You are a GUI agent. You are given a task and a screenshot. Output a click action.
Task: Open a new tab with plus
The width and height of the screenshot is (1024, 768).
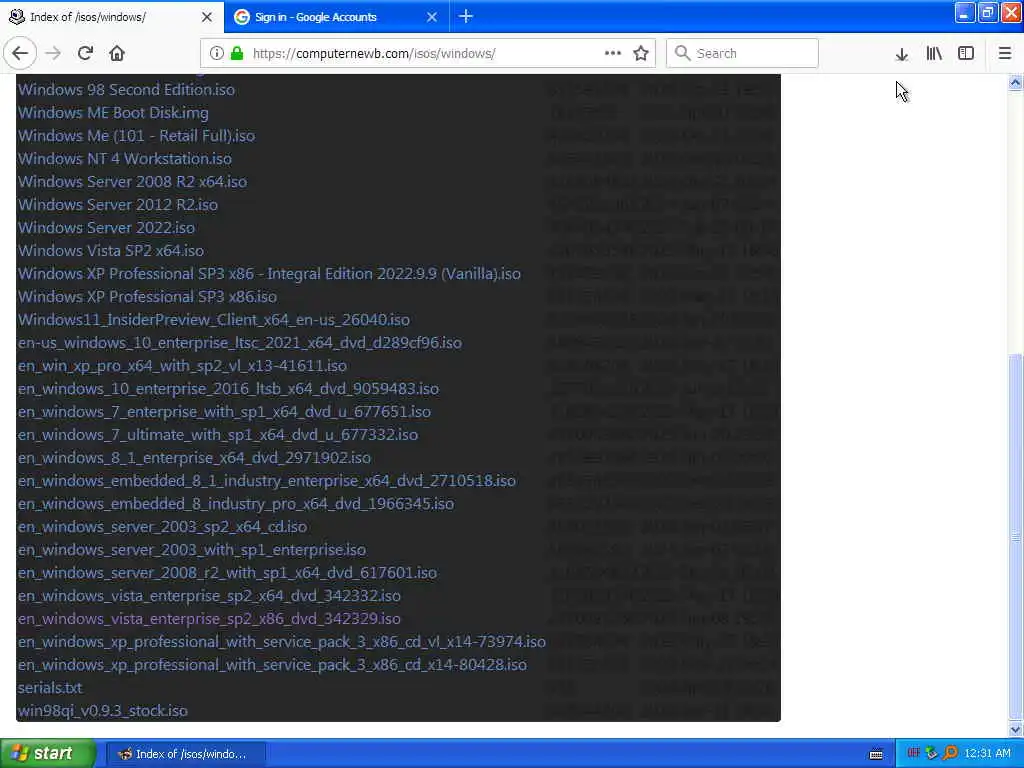466,16
